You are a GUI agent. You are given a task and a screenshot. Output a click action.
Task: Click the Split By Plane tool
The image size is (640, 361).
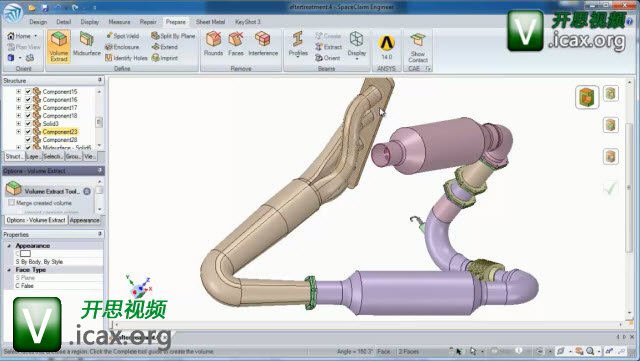click(x=173, y=36)
